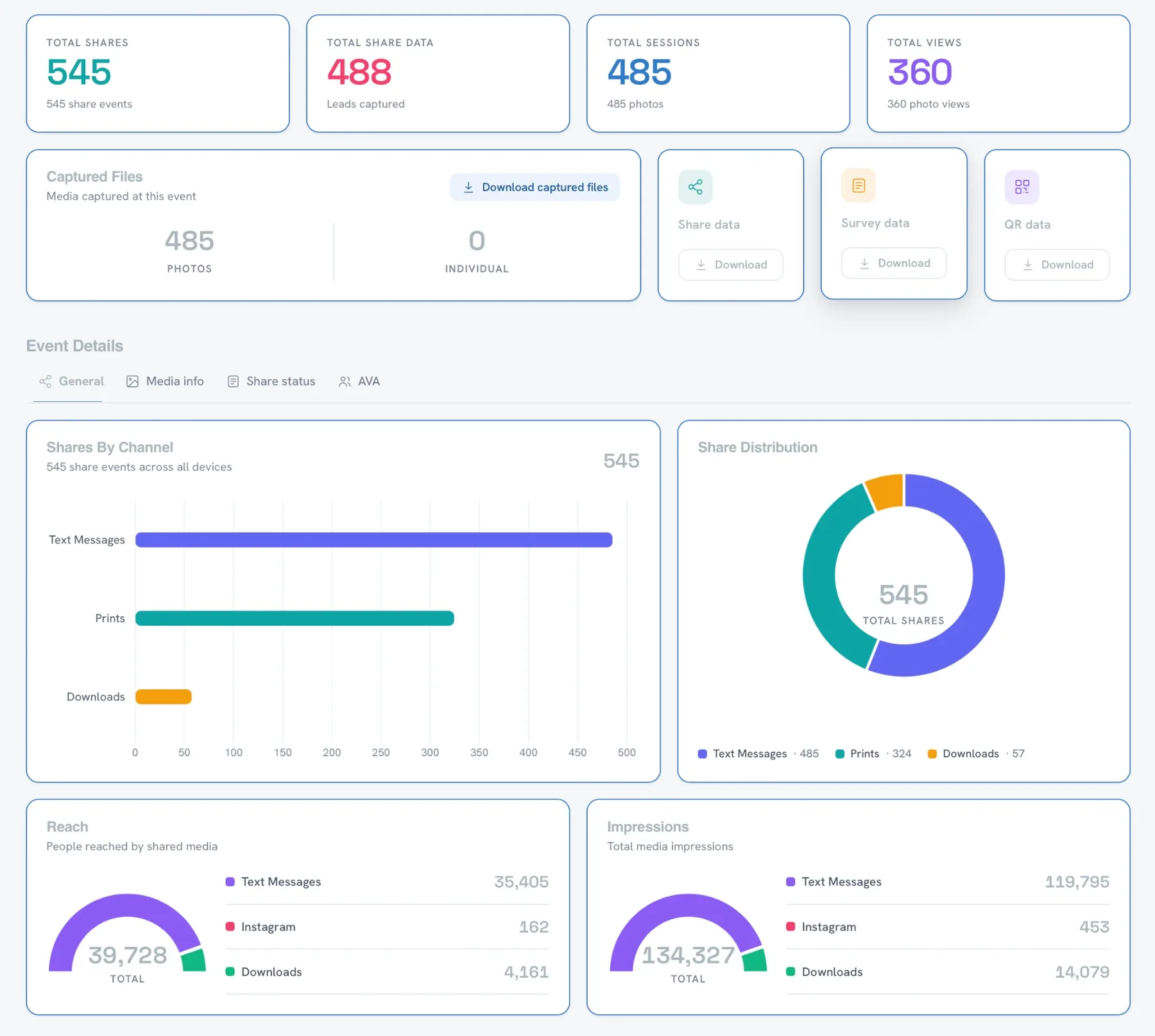
Task: Click the Reach Instagram value 162
Action: click(x=533, y=927)
